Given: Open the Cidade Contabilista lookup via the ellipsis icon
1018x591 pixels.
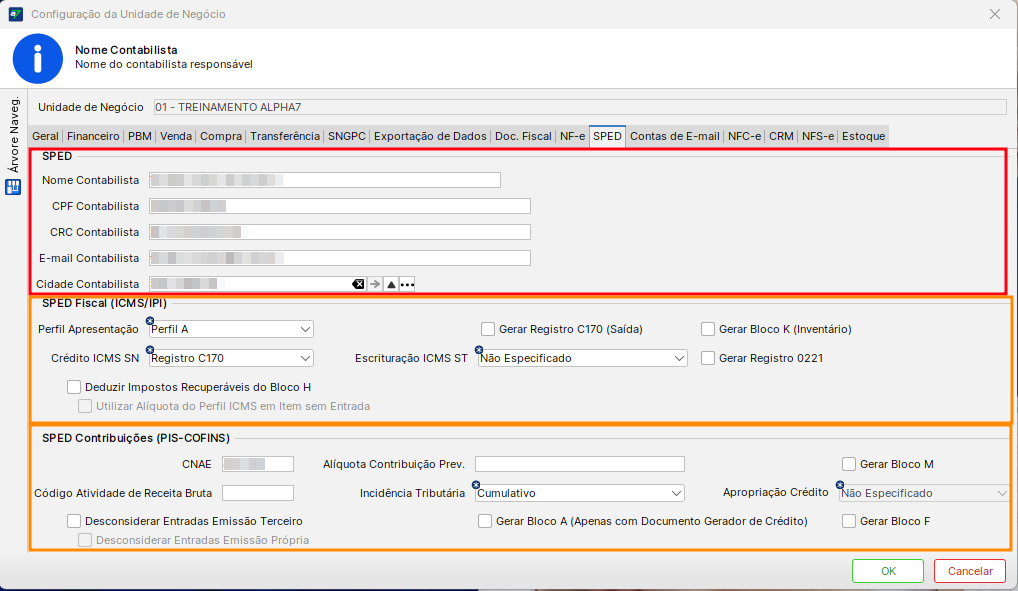Looking at the screenshot, I should [407, 285].
